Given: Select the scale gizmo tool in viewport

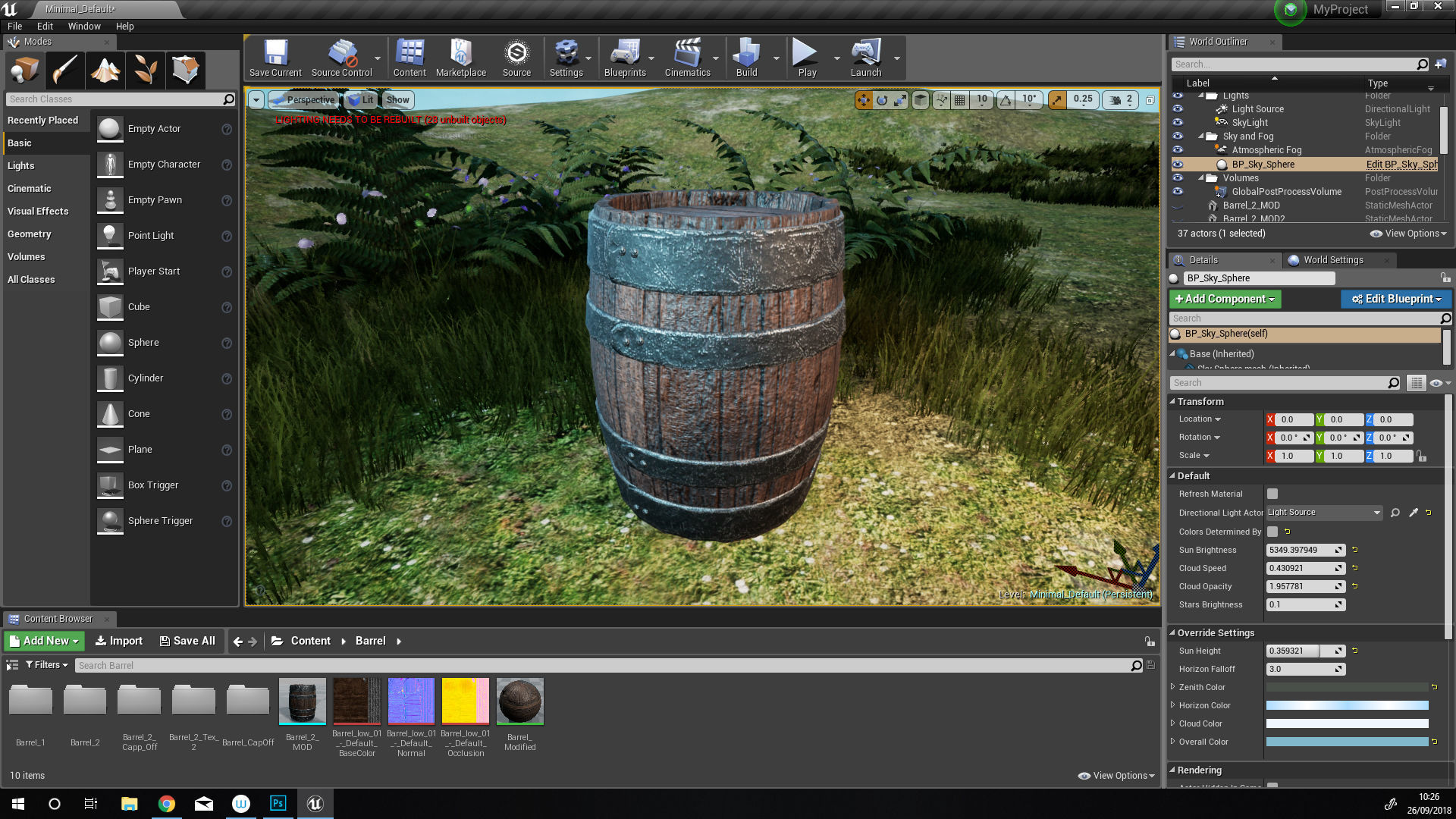Looking at the screenshot, I should pos(900,100).
